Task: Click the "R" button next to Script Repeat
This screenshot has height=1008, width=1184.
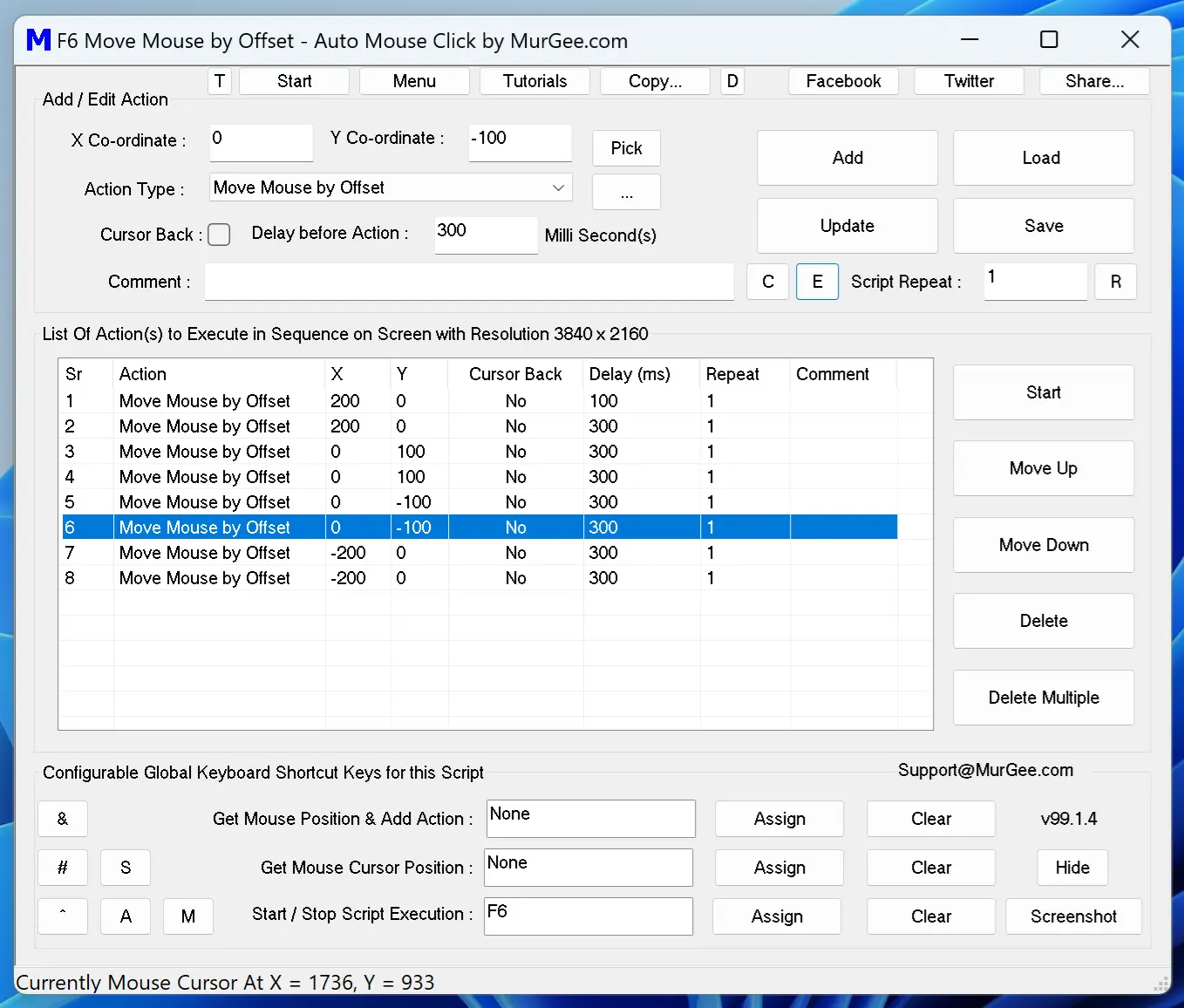Action: click(1116, 282)
